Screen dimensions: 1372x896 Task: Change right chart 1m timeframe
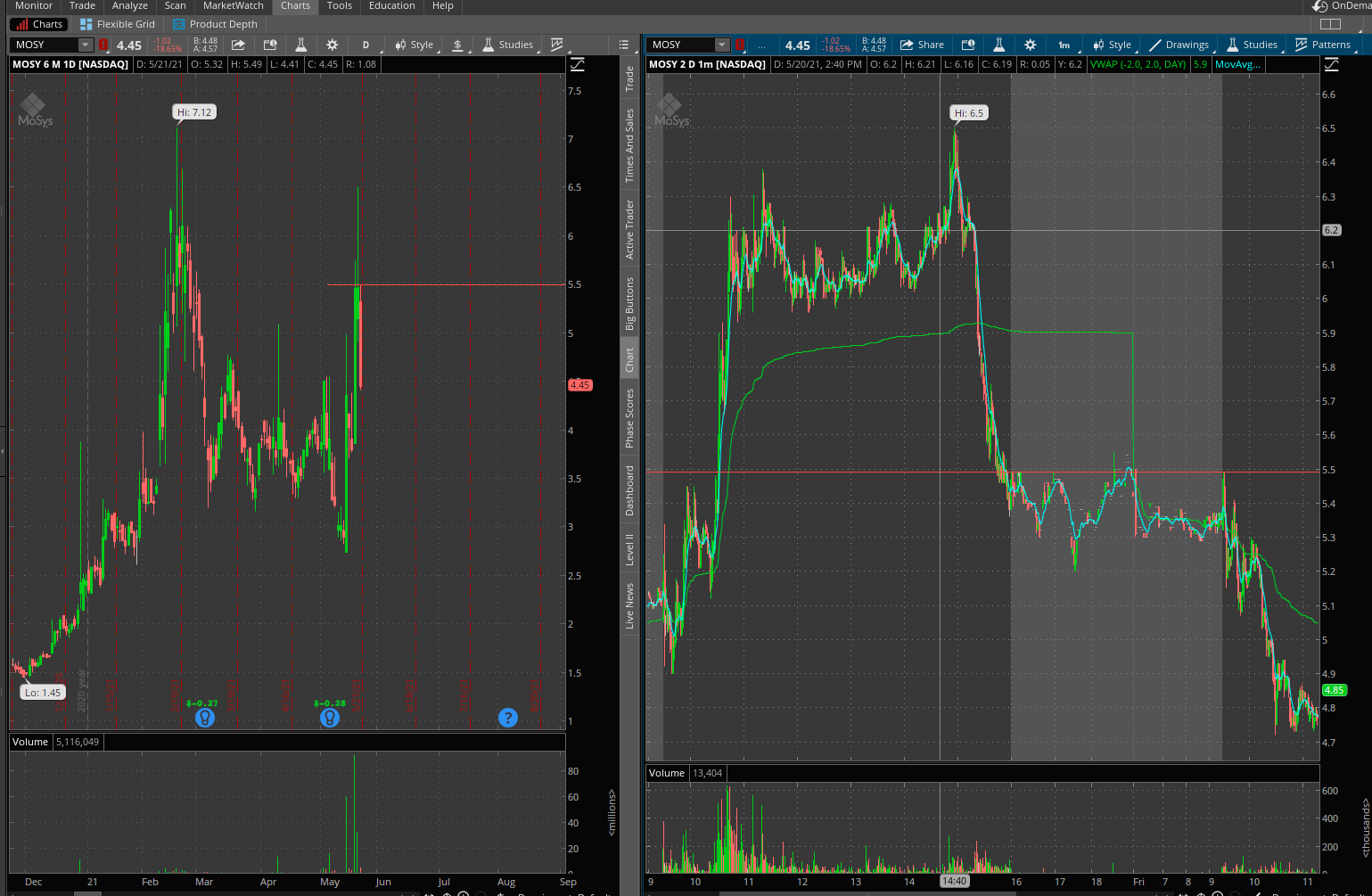click(x=1064, y=45)
